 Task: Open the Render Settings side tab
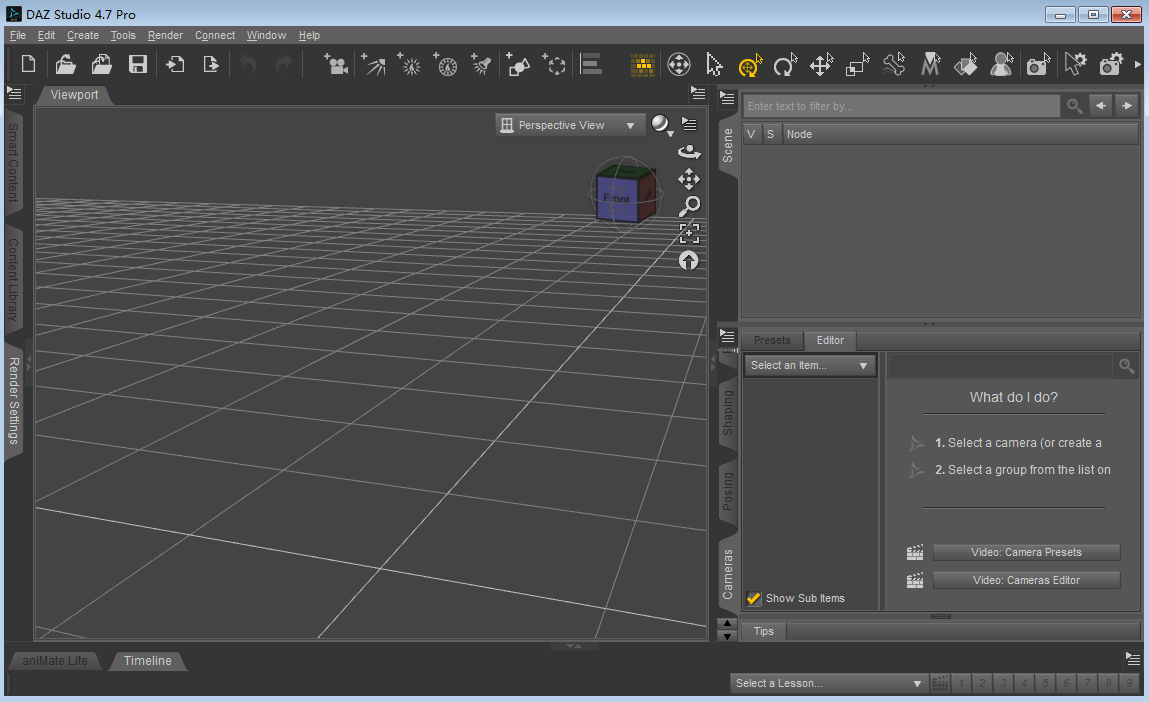click(13, 401)
